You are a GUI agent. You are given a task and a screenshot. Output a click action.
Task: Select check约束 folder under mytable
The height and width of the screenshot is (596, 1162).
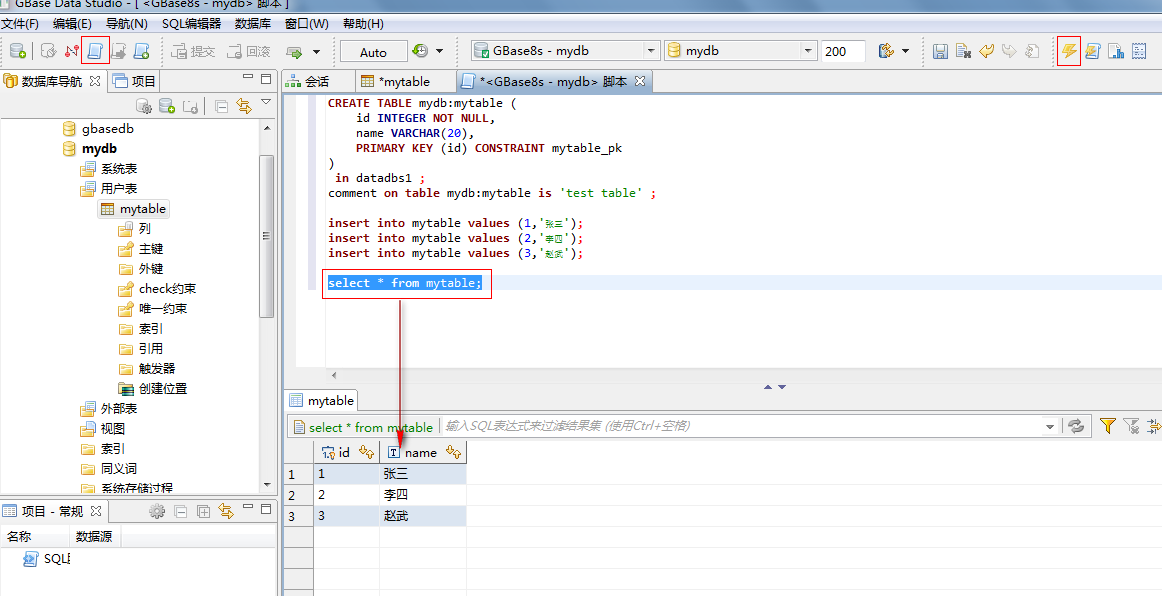tap(157, 288)
